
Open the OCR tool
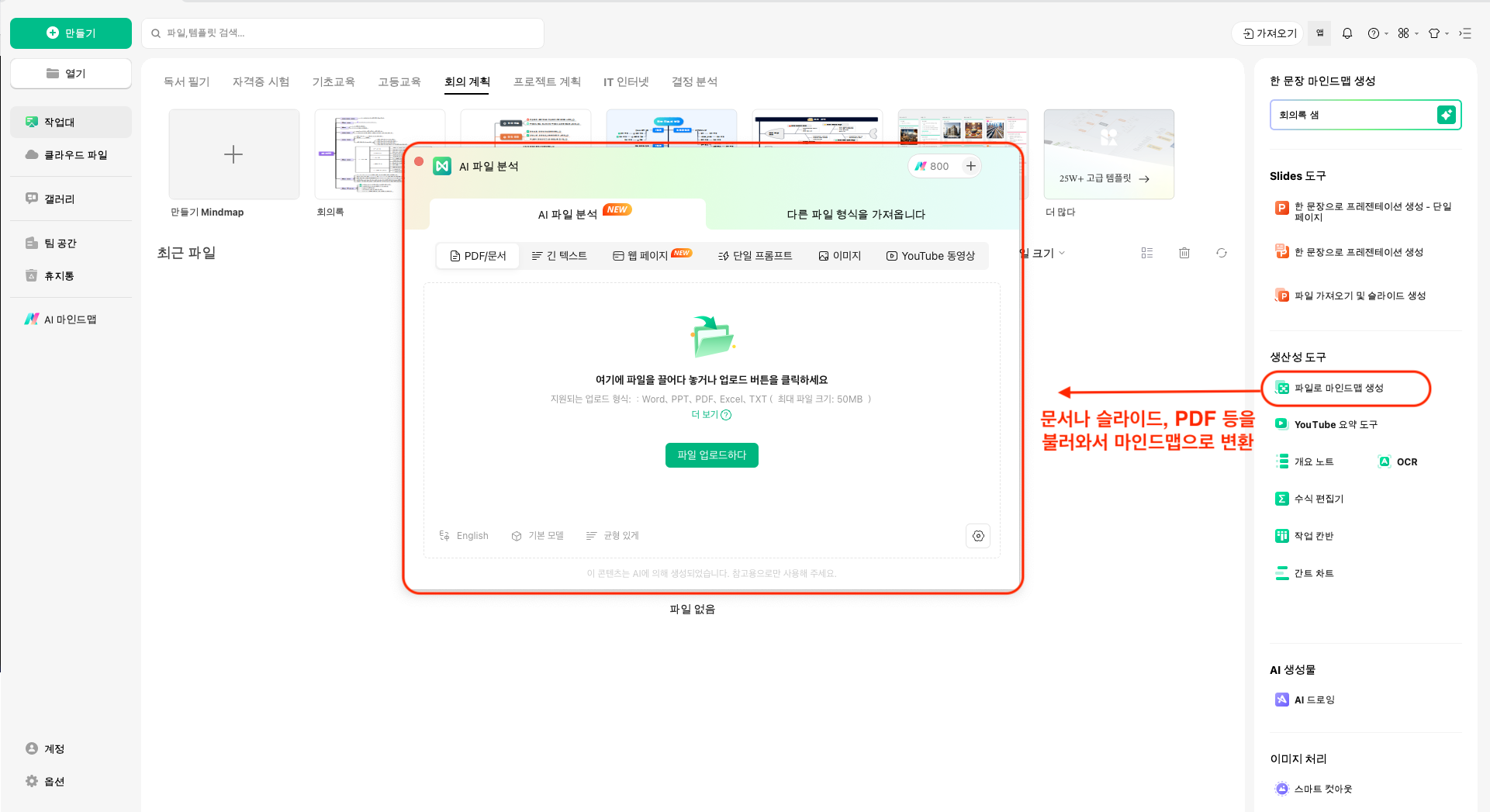[x=1405, y=461]
